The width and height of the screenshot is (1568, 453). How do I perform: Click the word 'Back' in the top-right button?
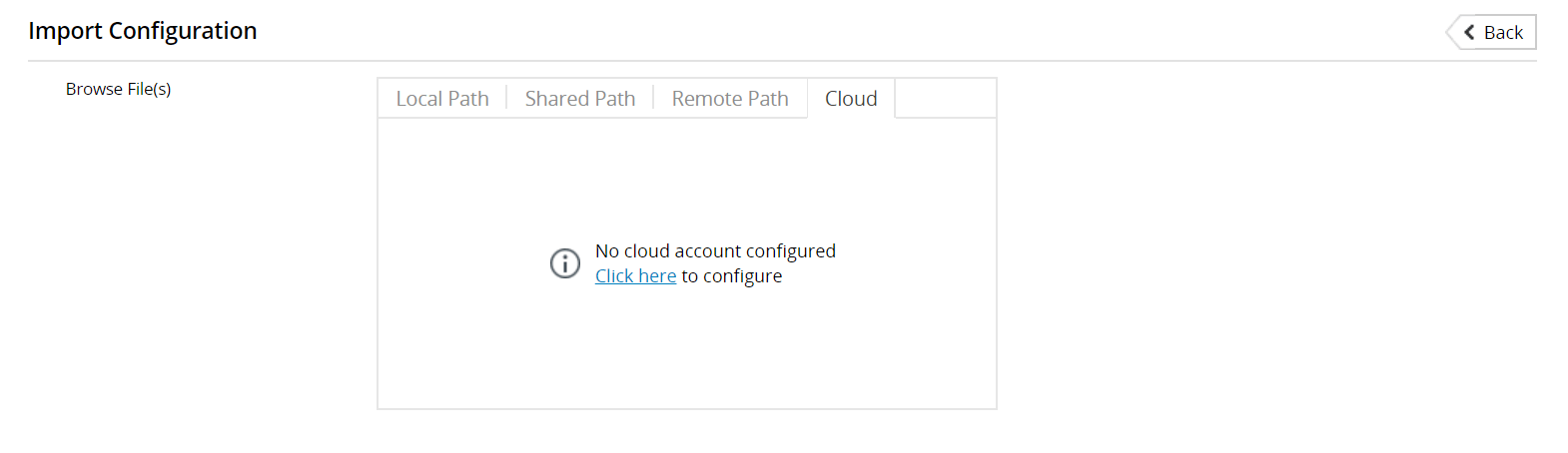pyautogui.click(x=1503, y=32)
